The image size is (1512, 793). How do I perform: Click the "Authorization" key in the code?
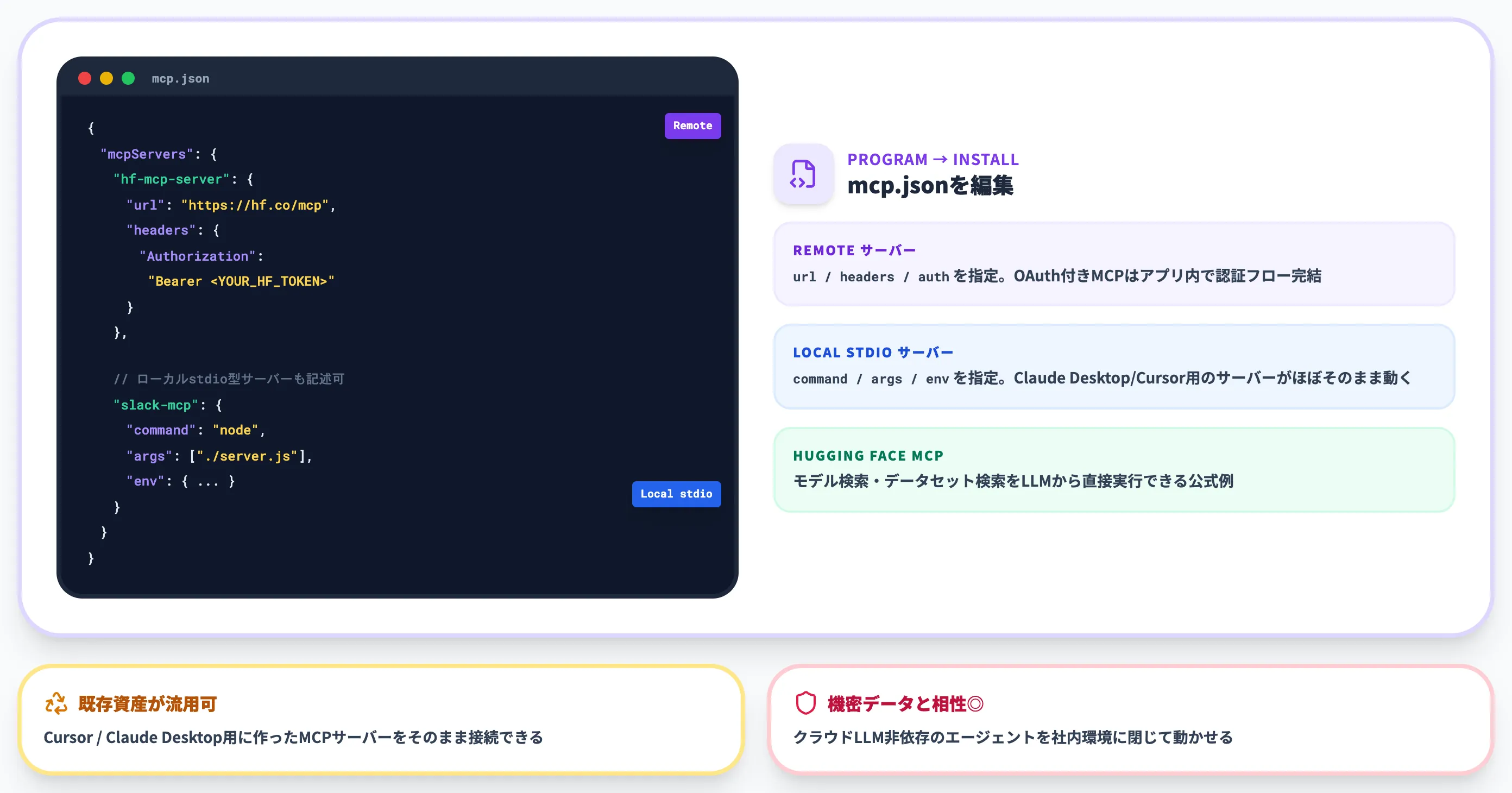click(198, 256)
